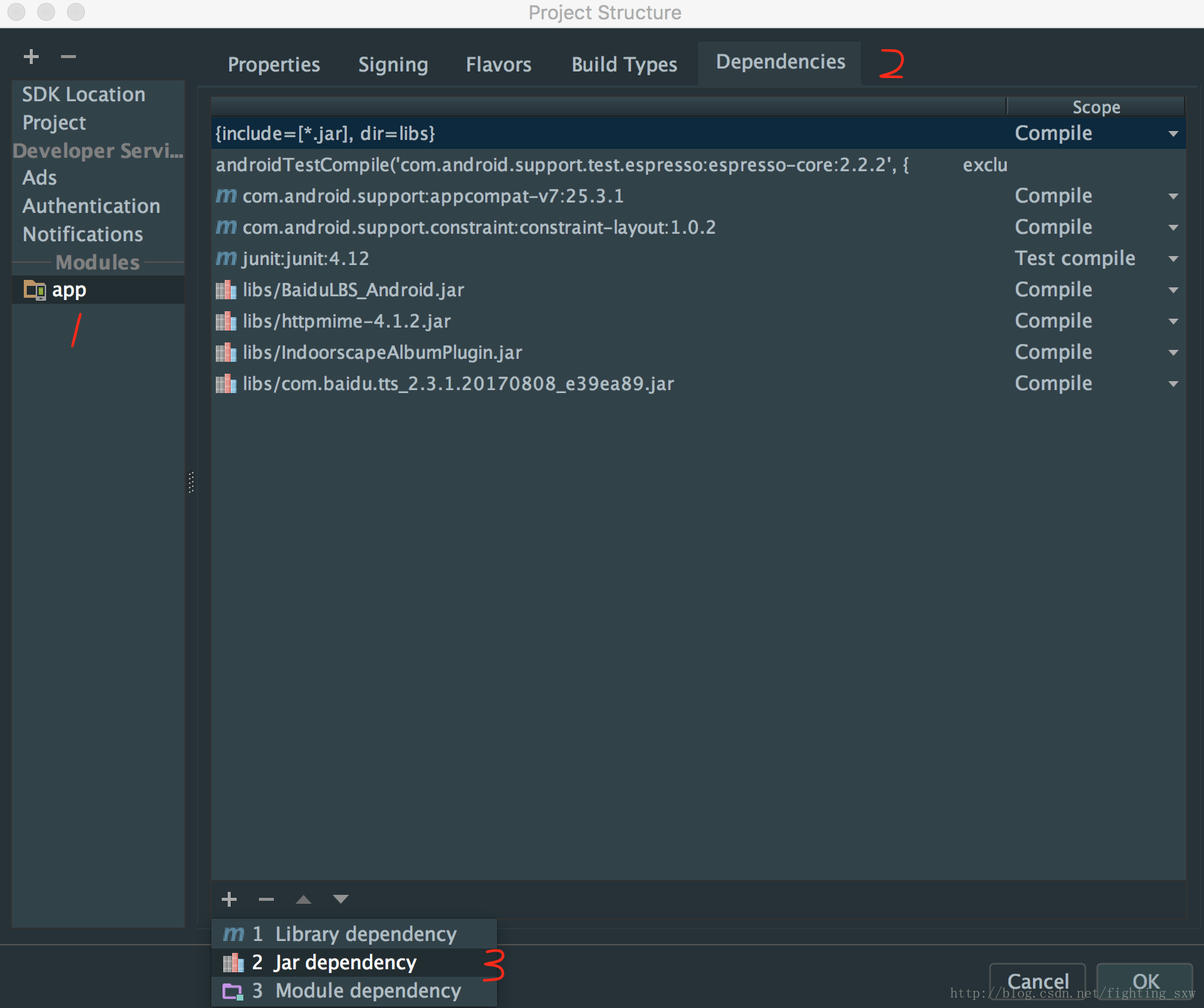The image size is (1204, 1008).
Task: Click the sidebar splitter handle dots
Action: pos(191,482)
